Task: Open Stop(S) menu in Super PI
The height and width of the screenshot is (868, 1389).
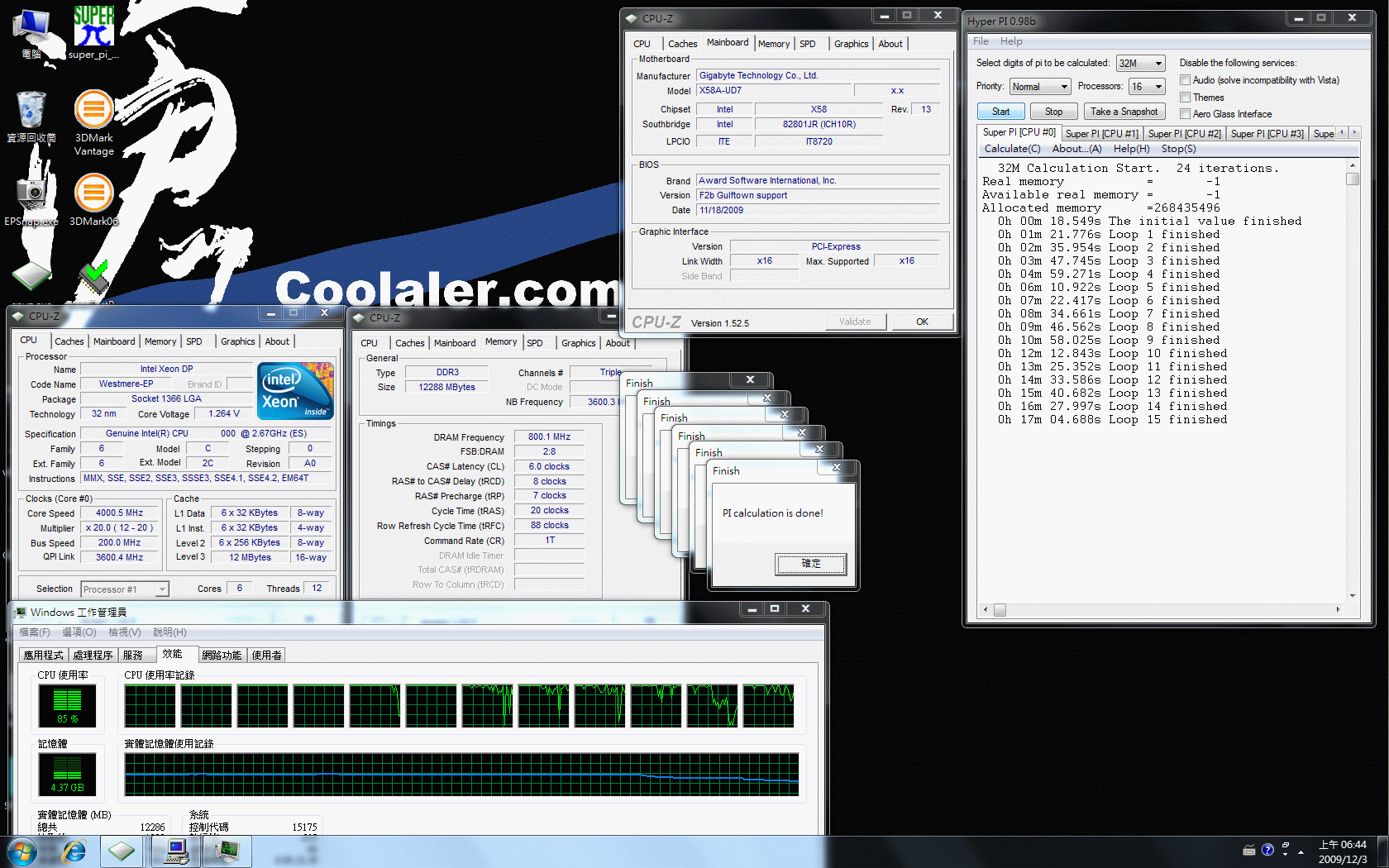Action: click(1178, 149)
